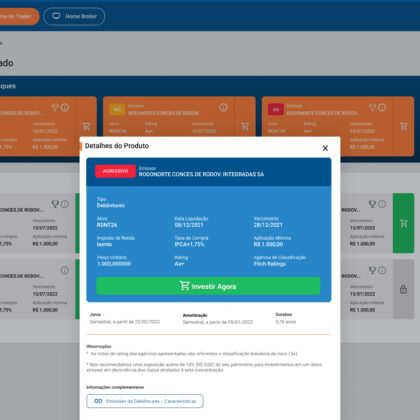Click the agency name Fitch Ratings
The image size is (420, 420).
tap(270, 264)
